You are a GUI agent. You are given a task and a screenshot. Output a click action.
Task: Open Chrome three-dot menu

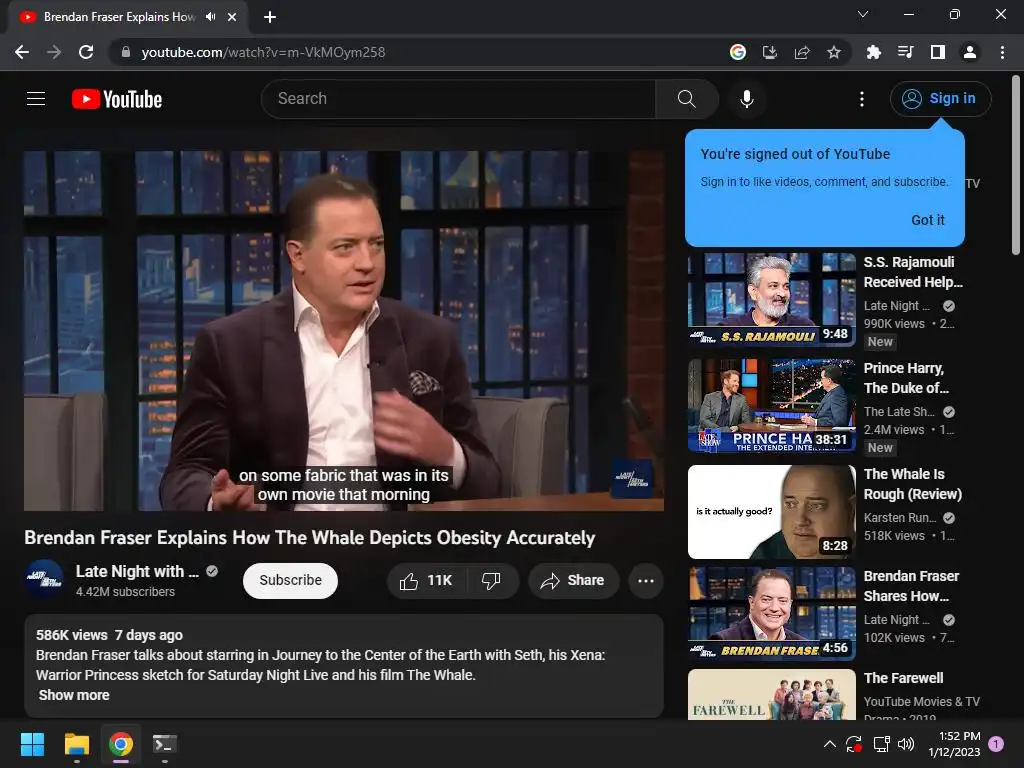1002,52
